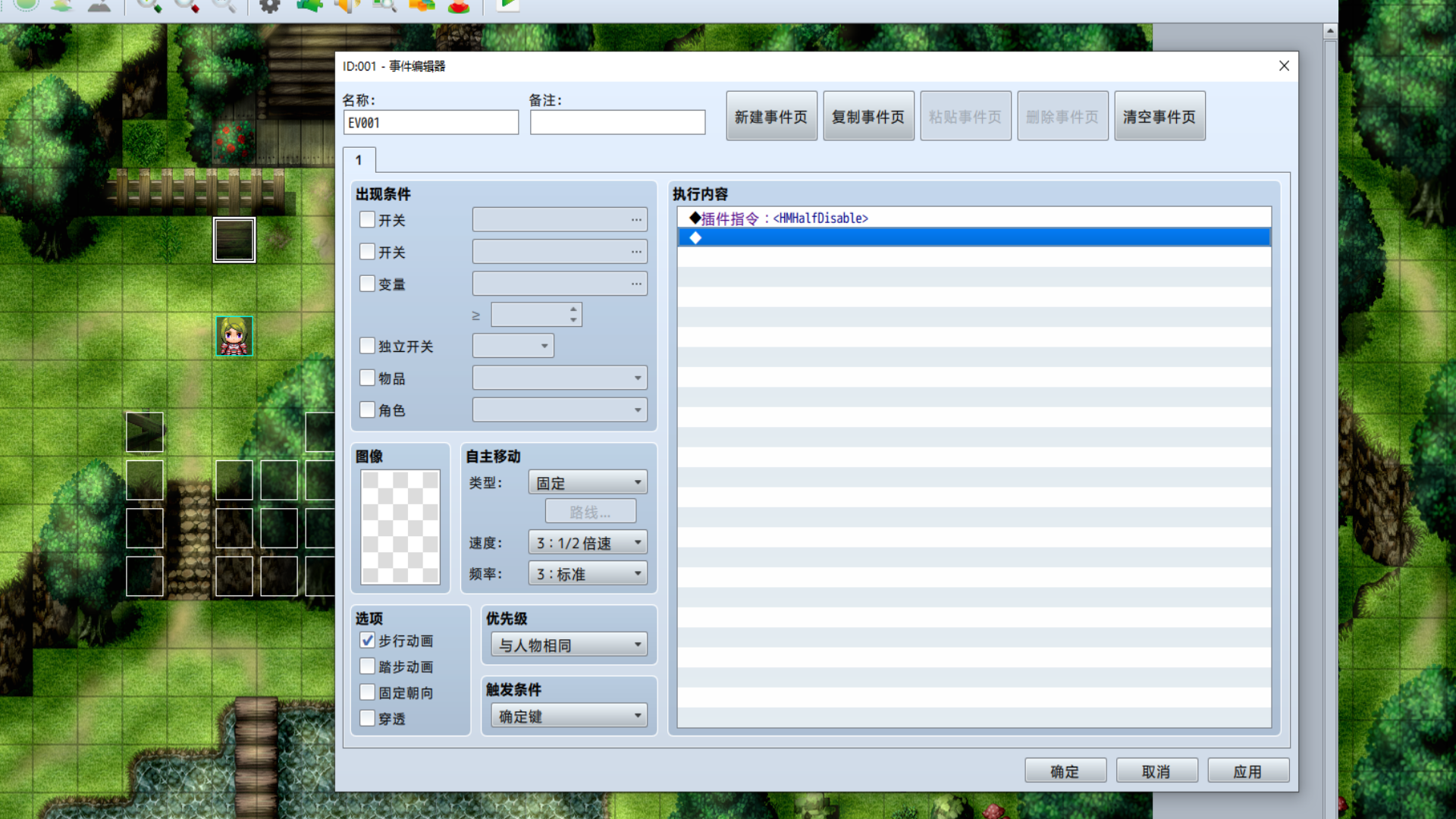Open the 速度 speed dropdown
This screenshot has height=819, width=1456.
(x=588, y=542)
